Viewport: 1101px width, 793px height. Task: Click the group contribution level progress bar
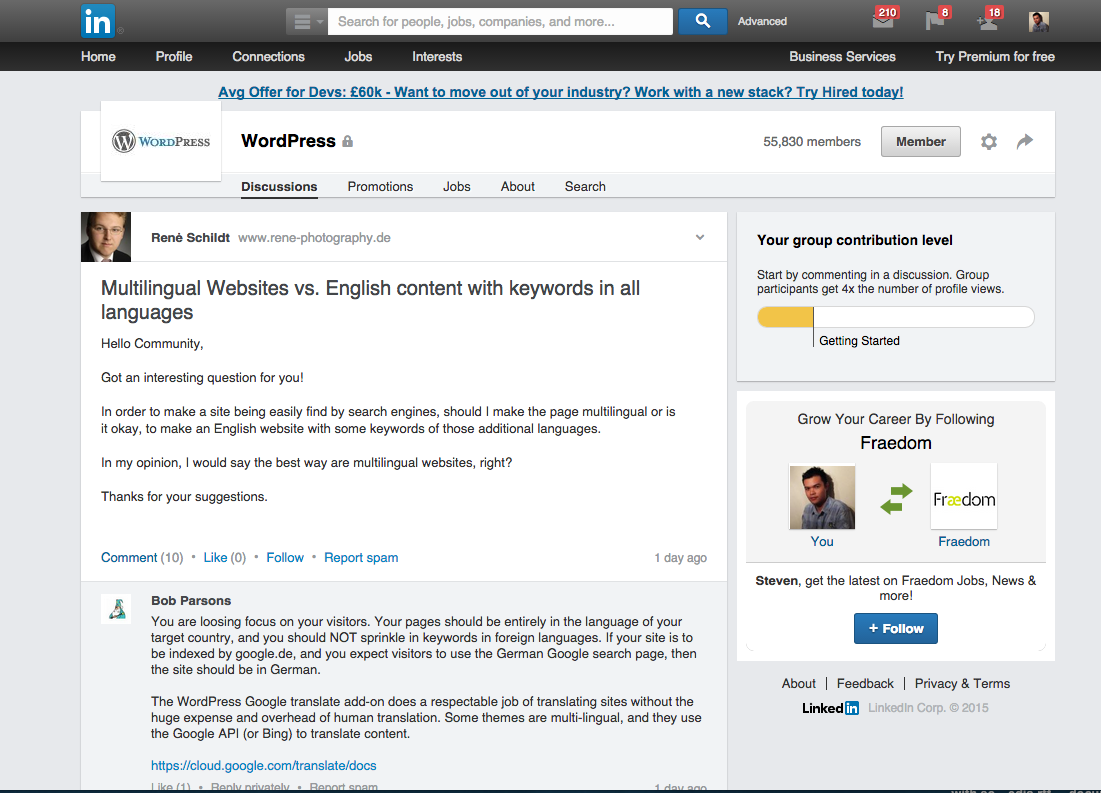click(895, 317)
